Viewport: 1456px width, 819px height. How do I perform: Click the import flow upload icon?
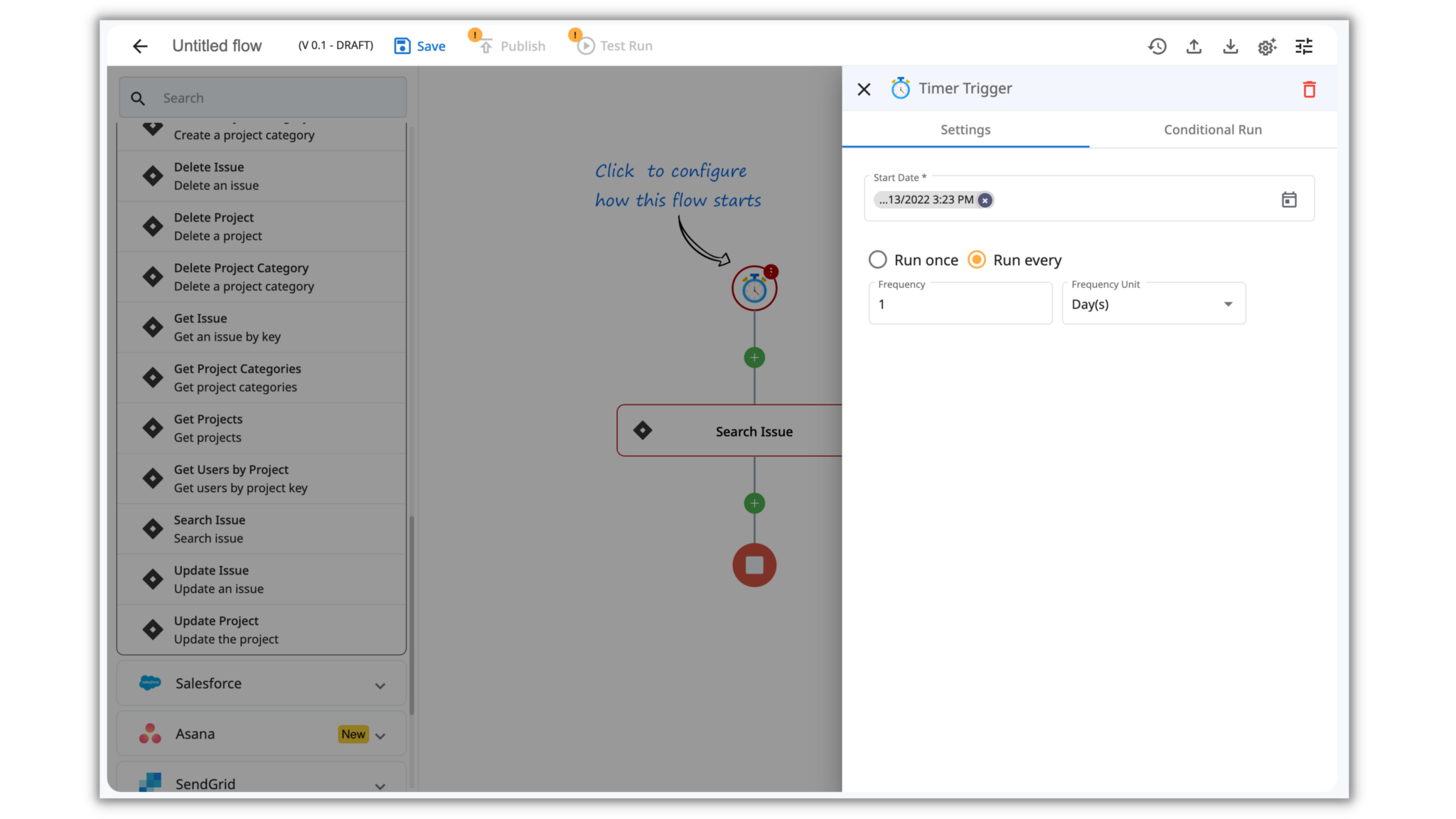[x=1194, y=45]
